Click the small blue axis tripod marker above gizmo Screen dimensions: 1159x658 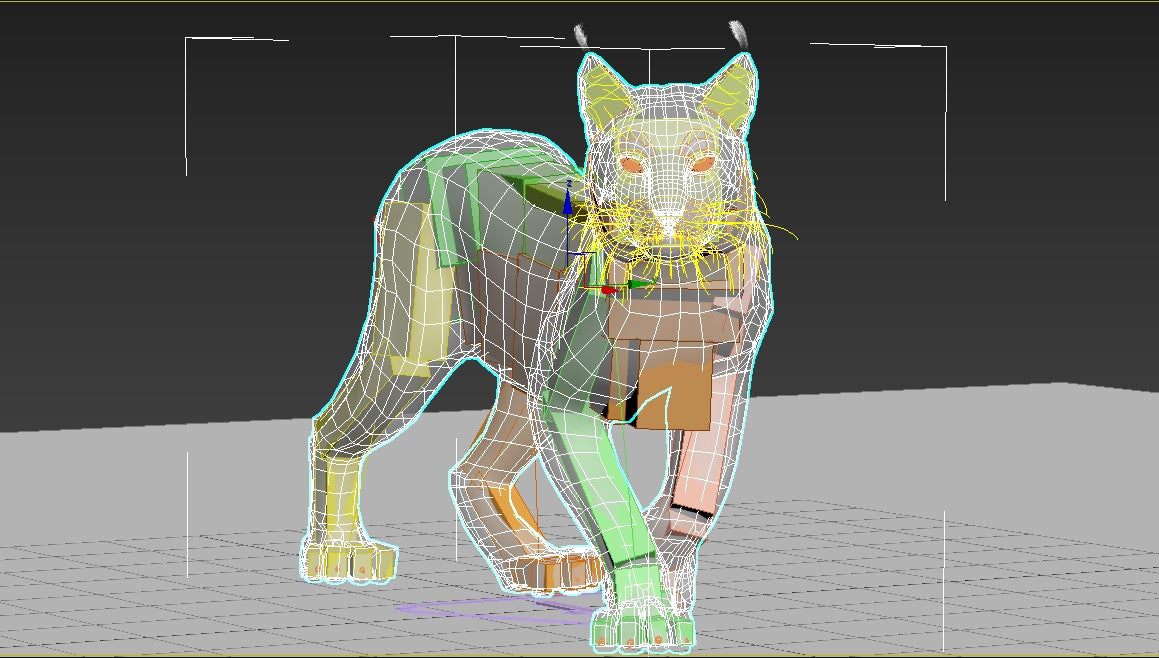click(569, 183)
